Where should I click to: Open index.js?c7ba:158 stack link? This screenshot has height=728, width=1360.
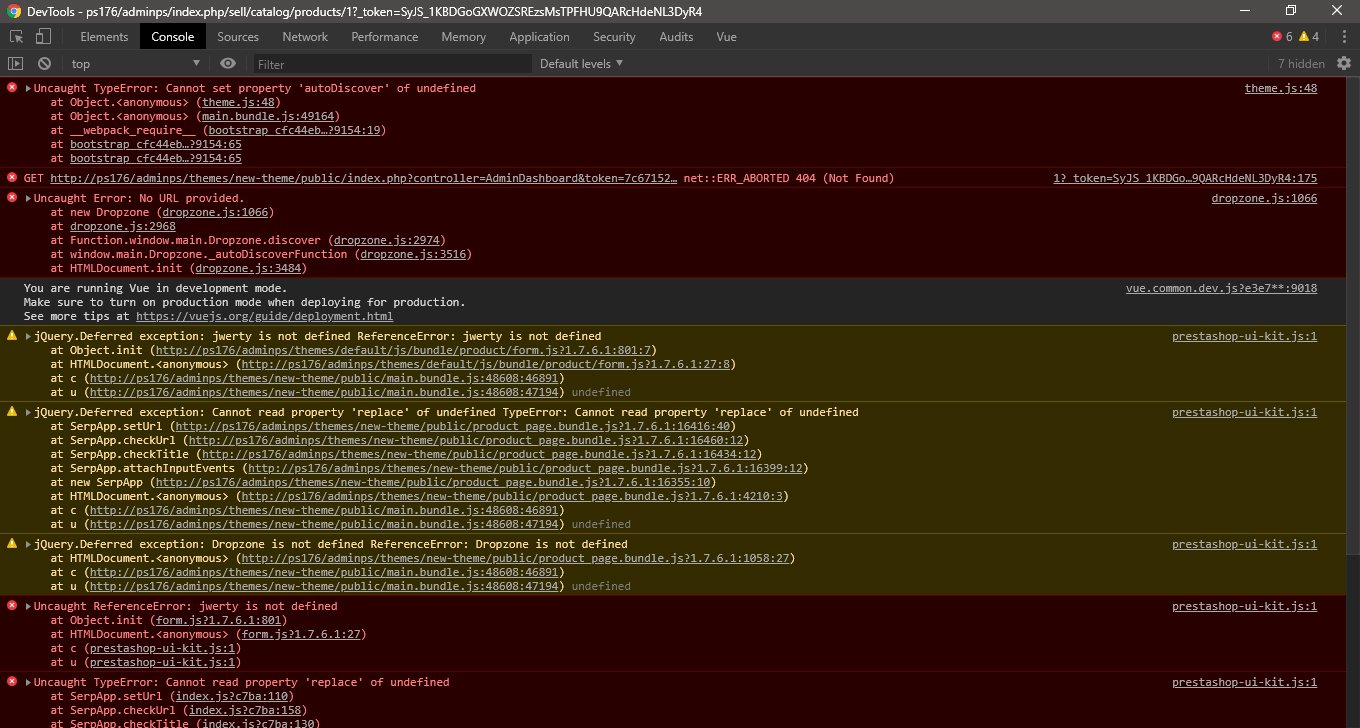(x=244, y=710)
